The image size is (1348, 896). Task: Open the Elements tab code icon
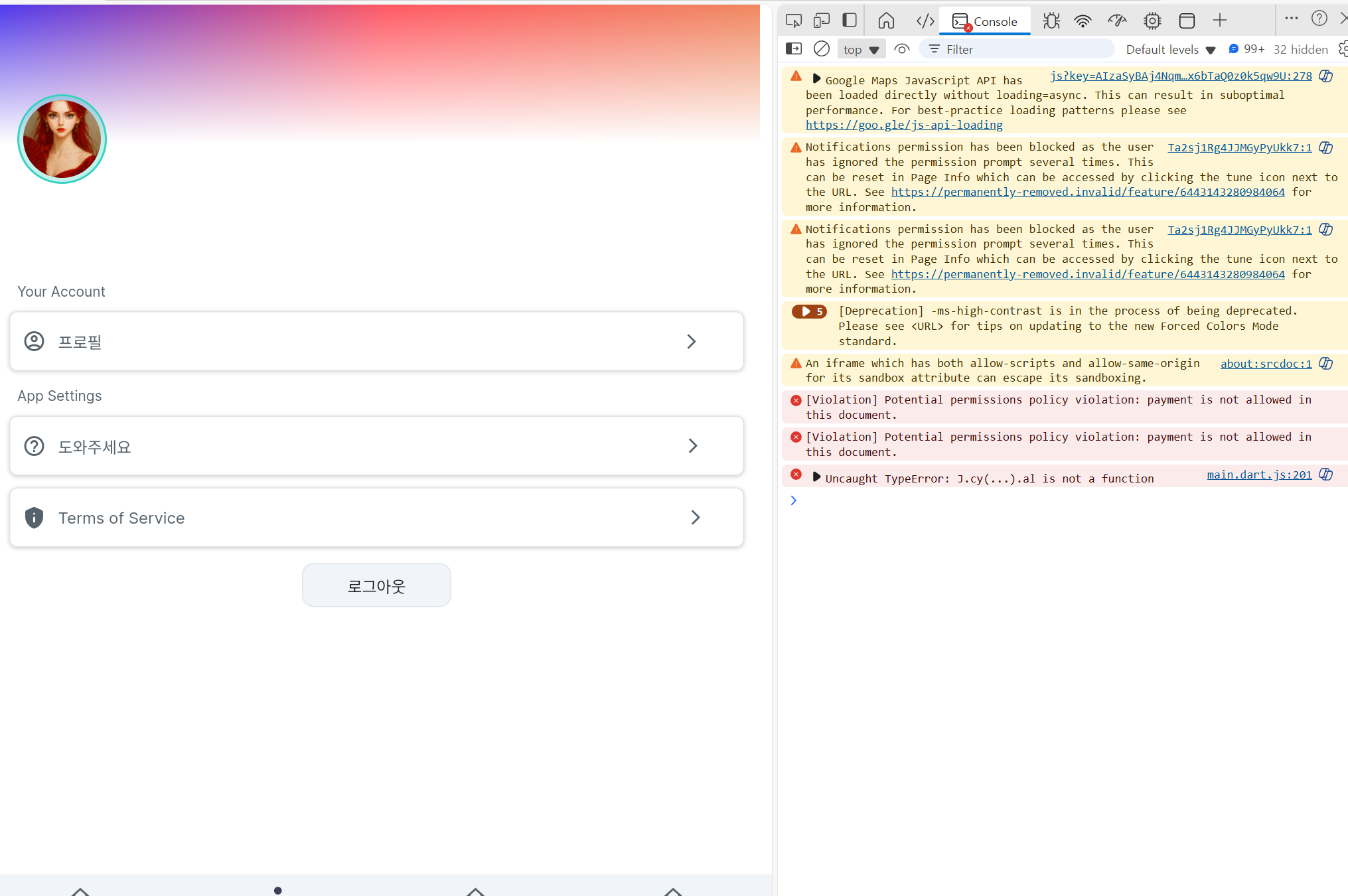pyautogui.click(x=925, y=21)
